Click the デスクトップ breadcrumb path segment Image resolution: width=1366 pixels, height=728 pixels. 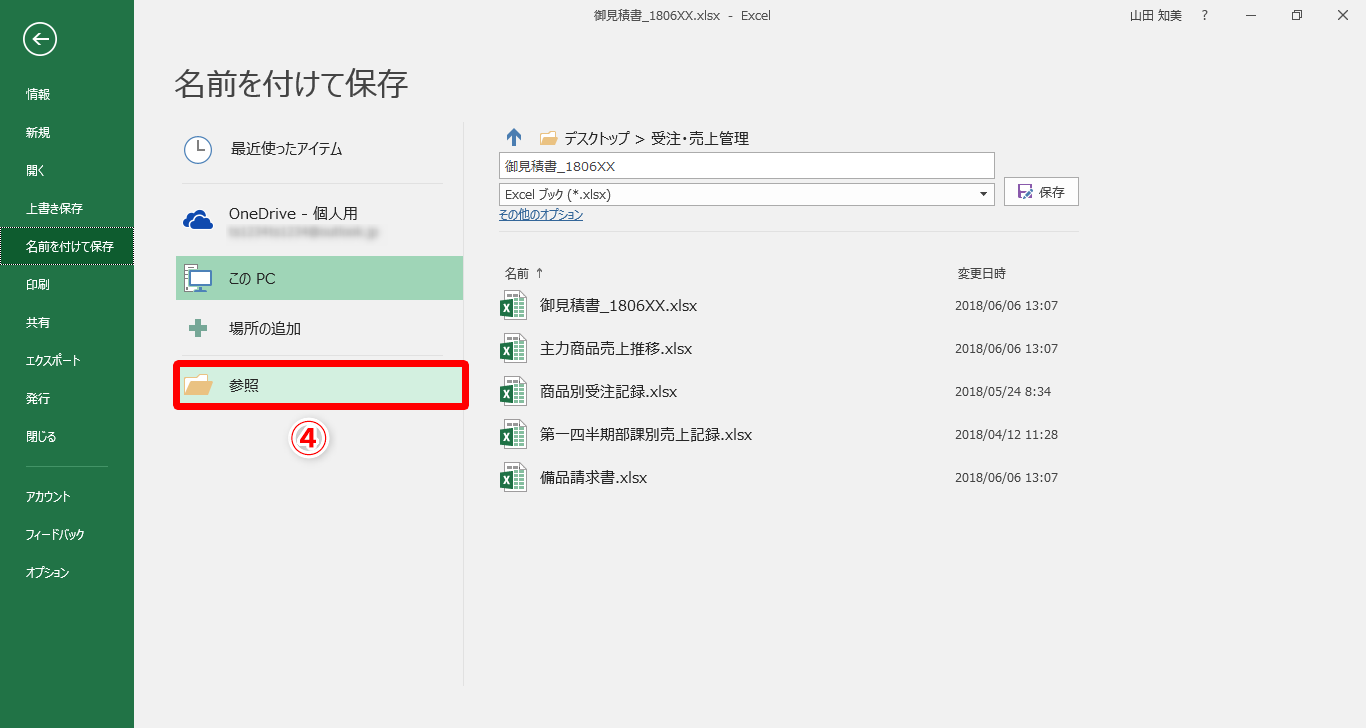click(597, 139)
